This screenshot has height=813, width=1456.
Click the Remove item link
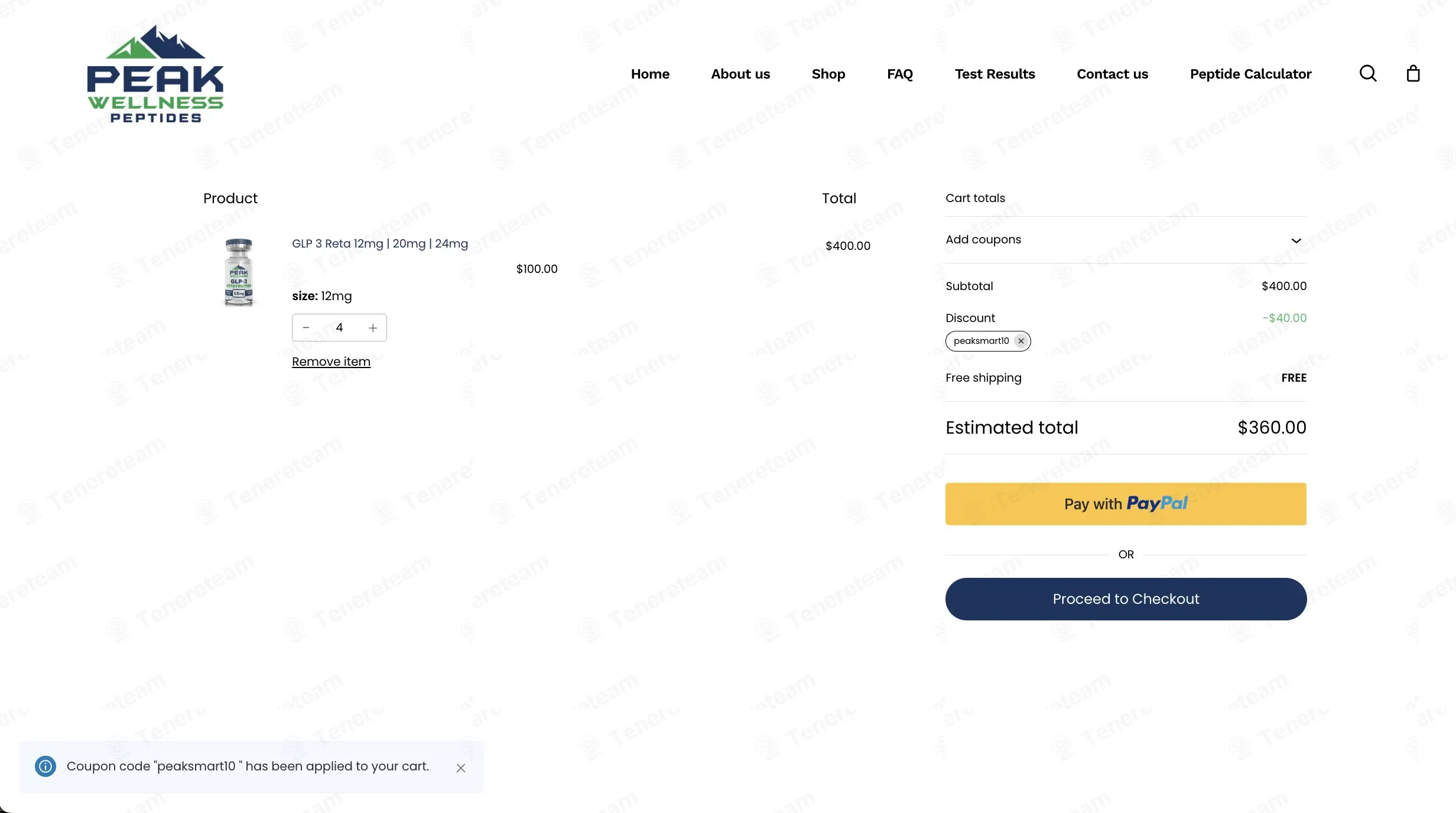click(331, 362)
